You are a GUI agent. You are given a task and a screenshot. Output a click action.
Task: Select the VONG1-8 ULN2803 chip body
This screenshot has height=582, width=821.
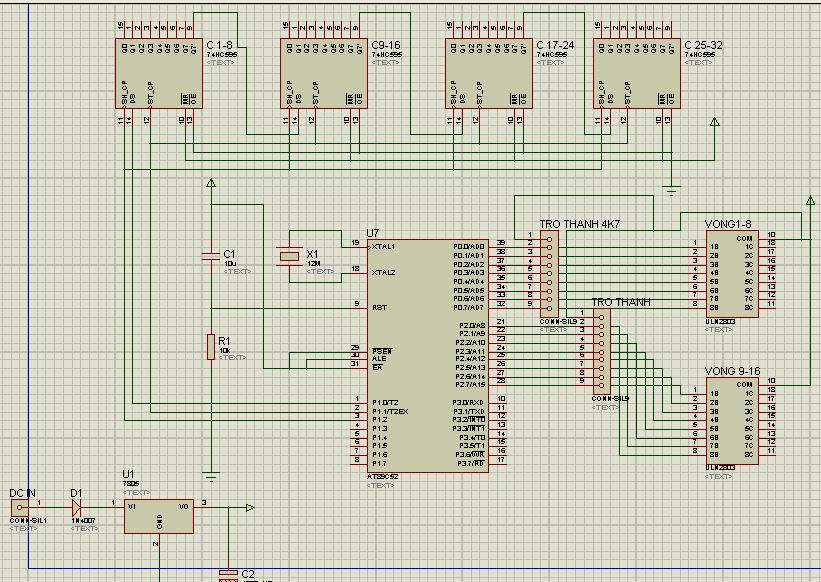pos(732,274)
